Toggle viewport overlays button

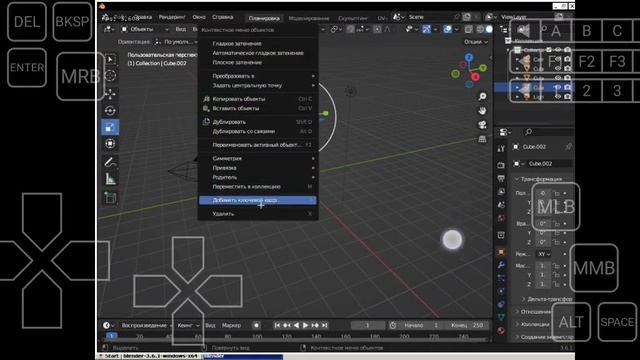[448, 29]
